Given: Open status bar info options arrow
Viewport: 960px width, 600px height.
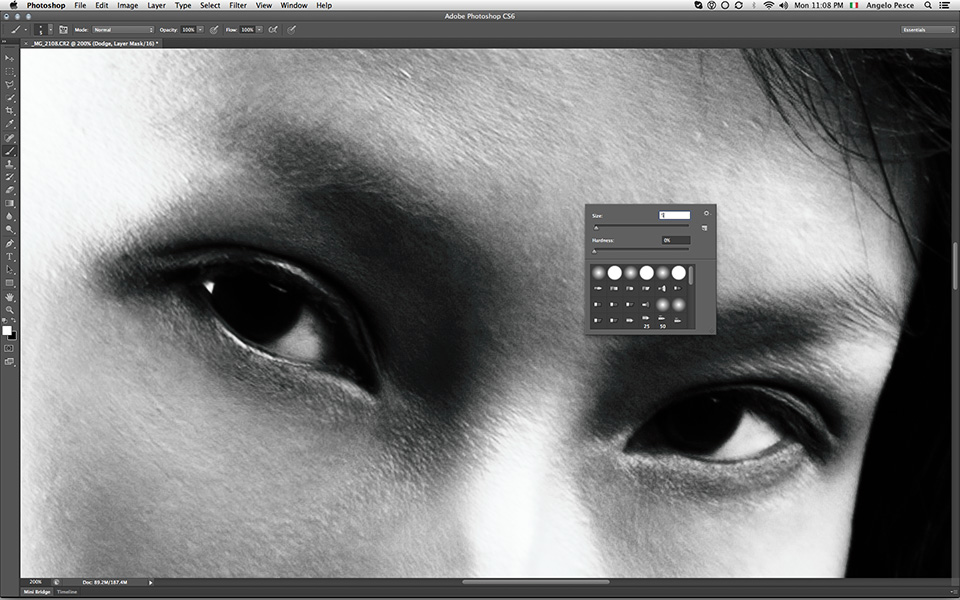Looking at the screenshot, I should tap(151, 582).
